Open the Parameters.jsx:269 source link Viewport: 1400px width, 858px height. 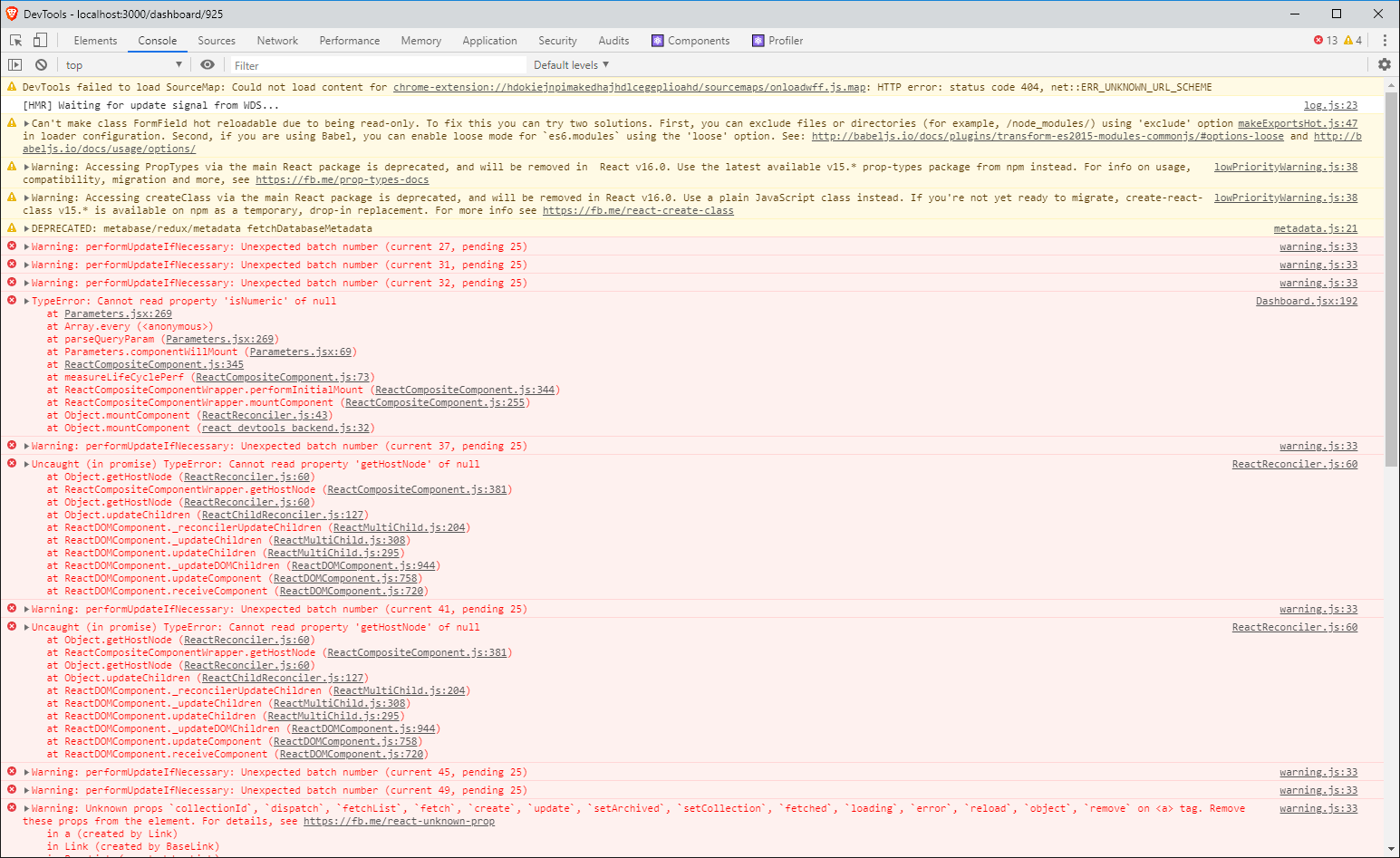[118, 313]
